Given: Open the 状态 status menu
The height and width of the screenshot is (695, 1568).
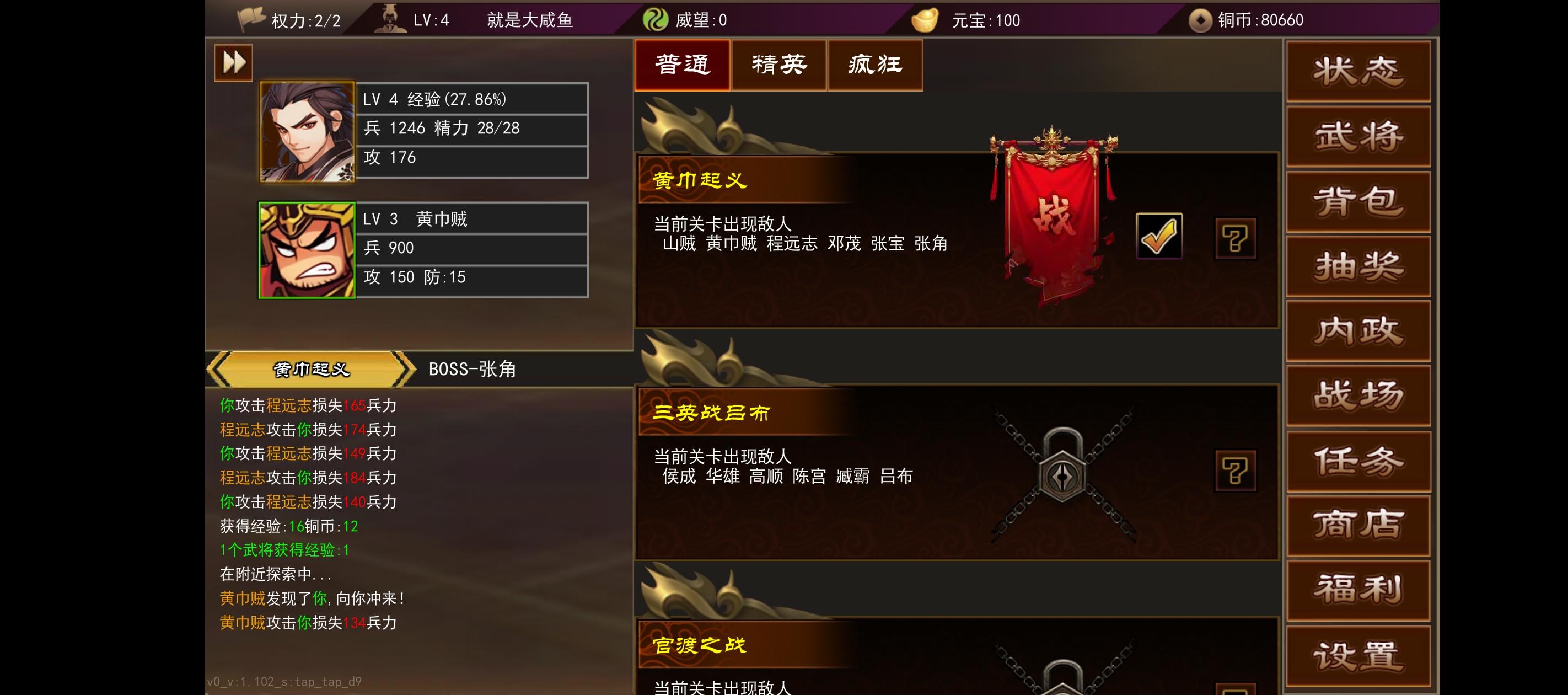Looking at the screenshot, I should coord(1358,71).
